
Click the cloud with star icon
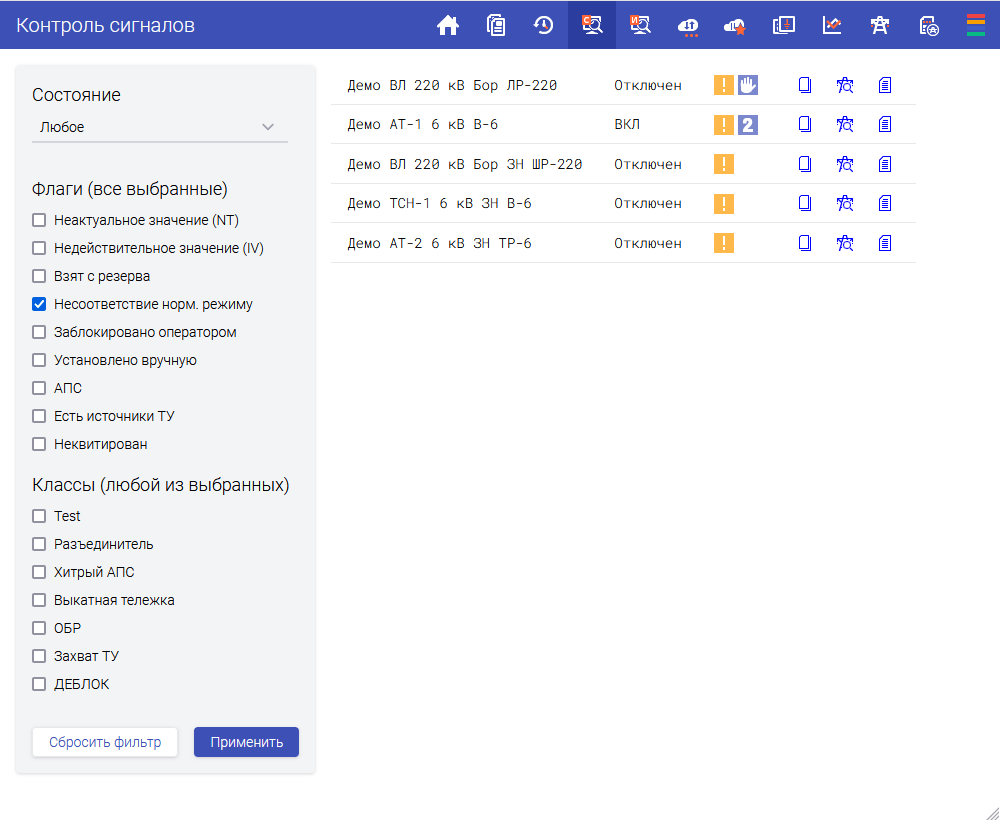(736, 26)
